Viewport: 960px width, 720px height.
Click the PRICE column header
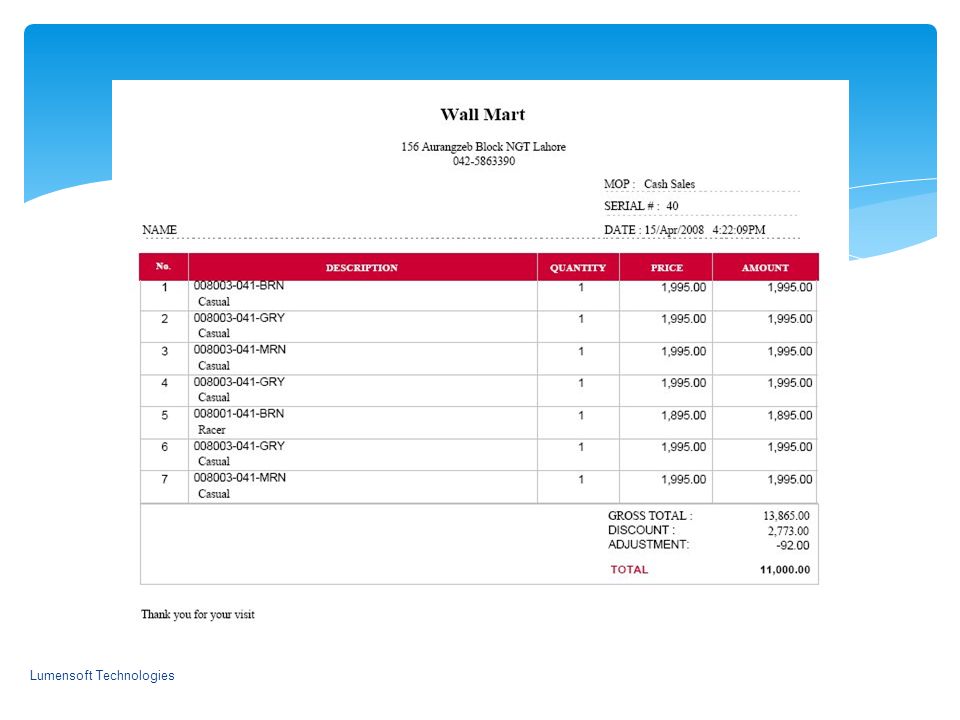666,268
